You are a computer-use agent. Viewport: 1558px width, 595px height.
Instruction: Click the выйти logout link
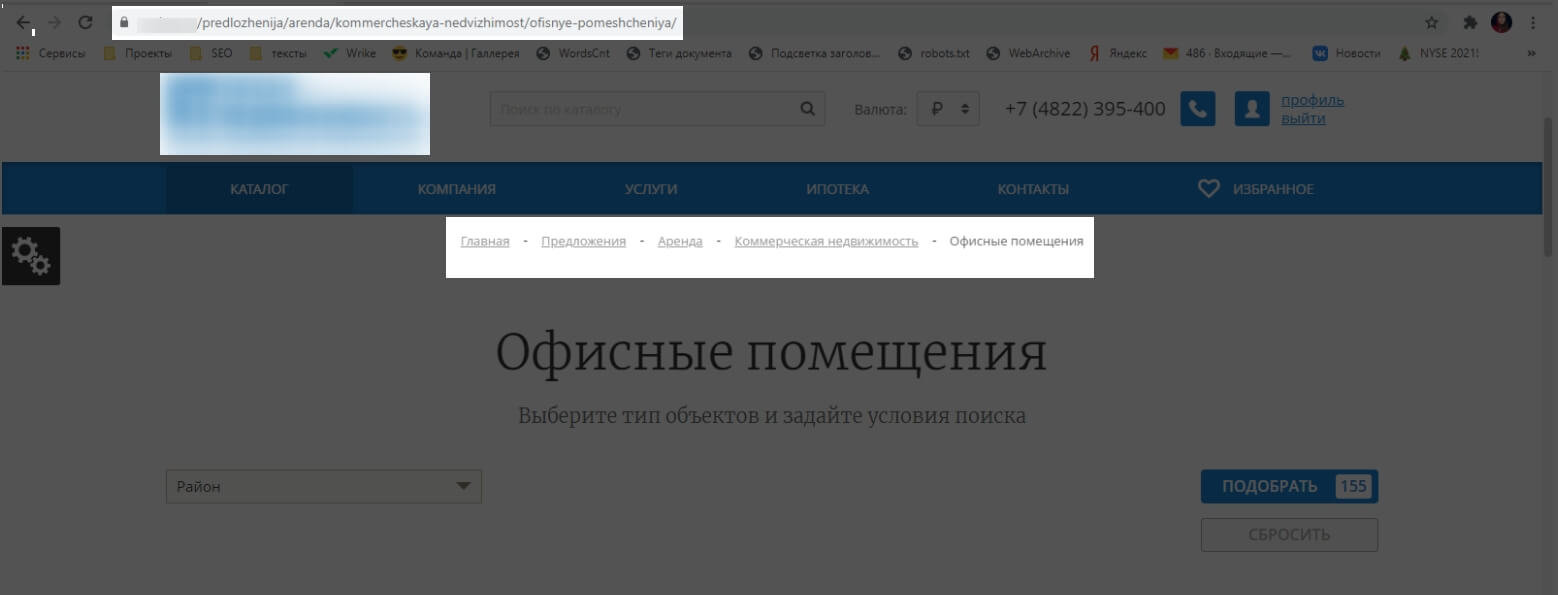coord(1303,118)
